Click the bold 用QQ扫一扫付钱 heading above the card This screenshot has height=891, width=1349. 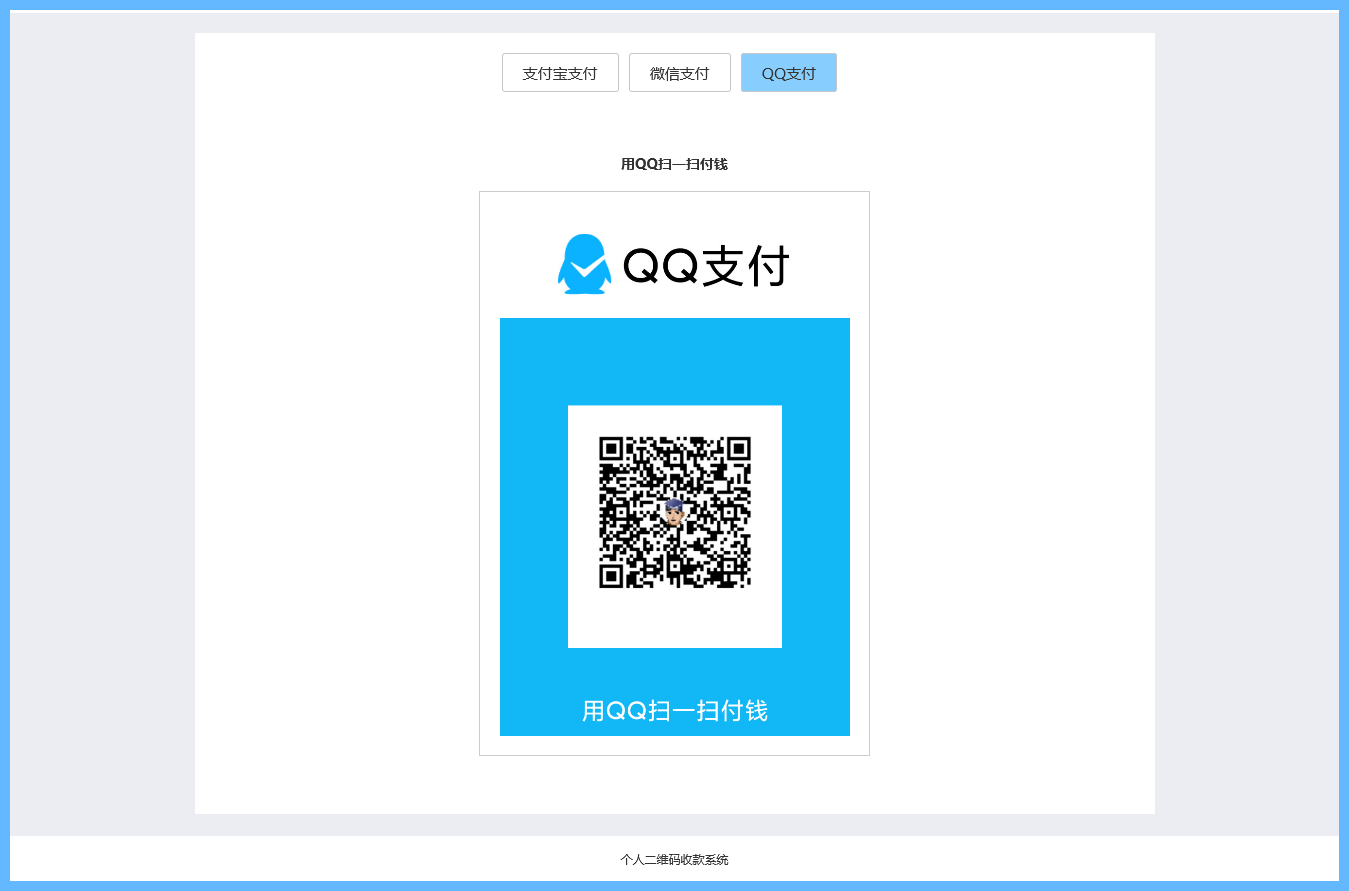coord(674,164)
